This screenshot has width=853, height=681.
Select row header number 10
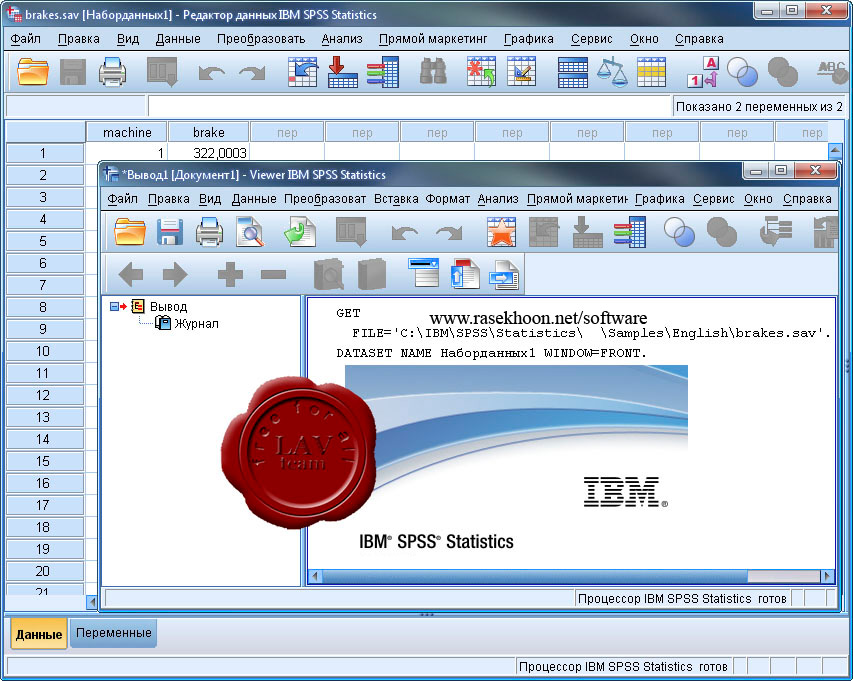pos(43,351)
